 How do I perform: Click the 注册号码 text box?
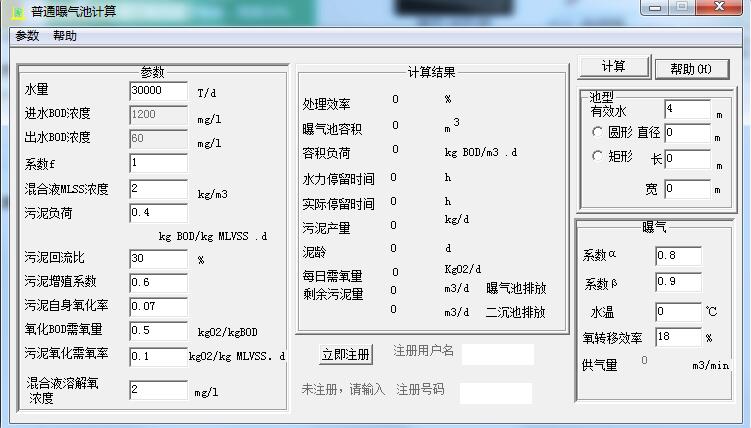click(496, 393)
